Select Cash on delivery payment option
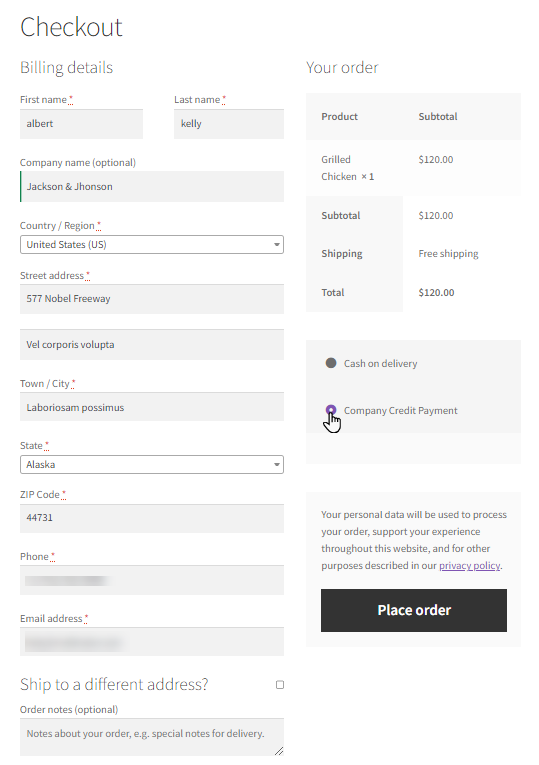The image size is (539, 765). pos(331,363)
